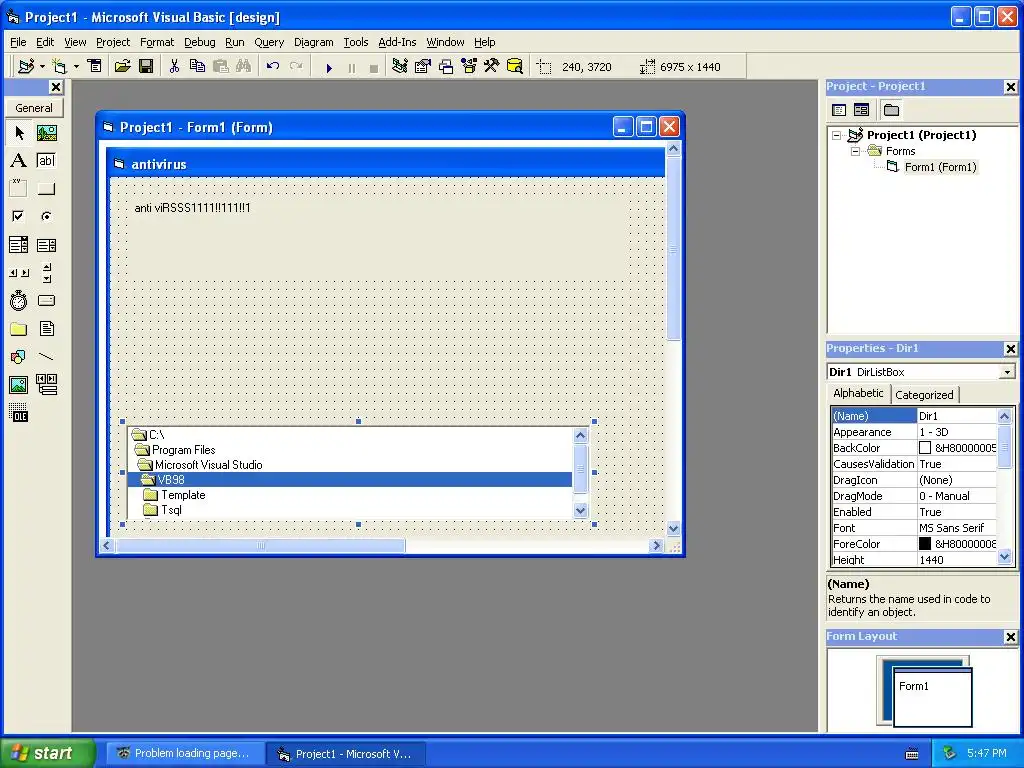This screenshot has height=768, width=1024.
Task: Select the ComboBox tool in toolbox
Action: coord(19,245)
